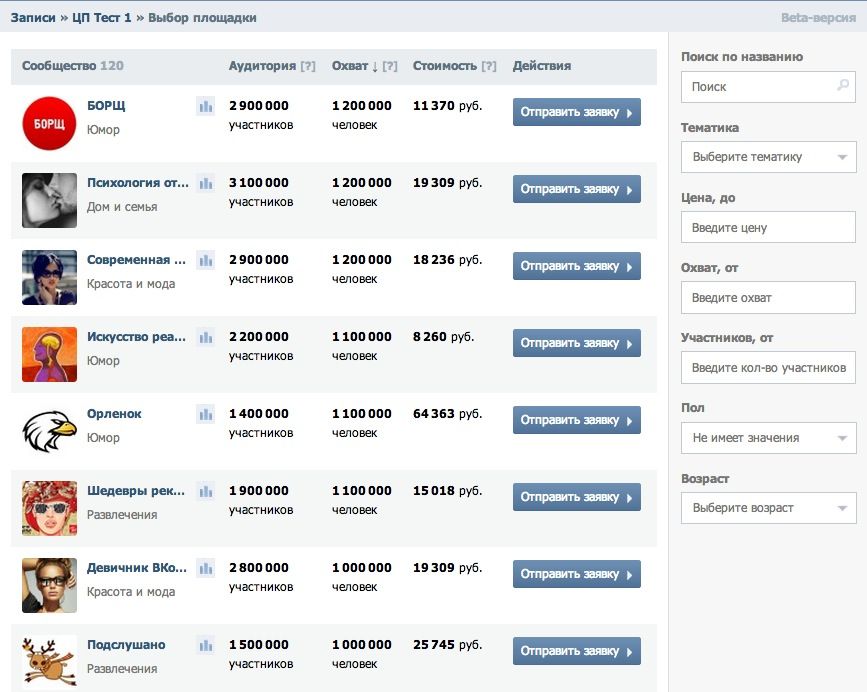
Task: Send request to БОРЩ community
Action: tap(577, 112)
